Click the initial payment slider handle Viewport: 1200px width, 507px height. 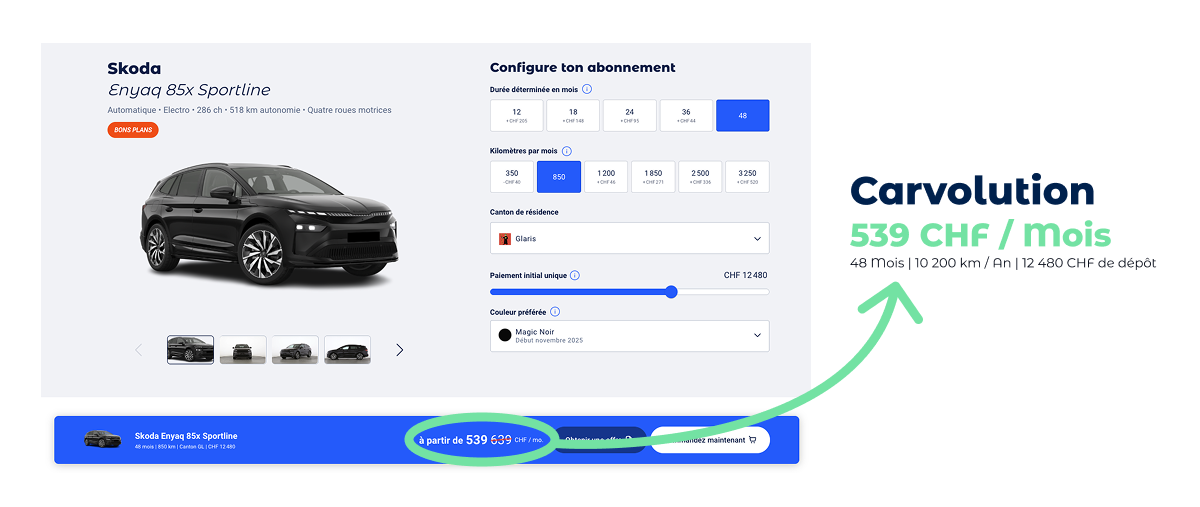coord(671,292)
